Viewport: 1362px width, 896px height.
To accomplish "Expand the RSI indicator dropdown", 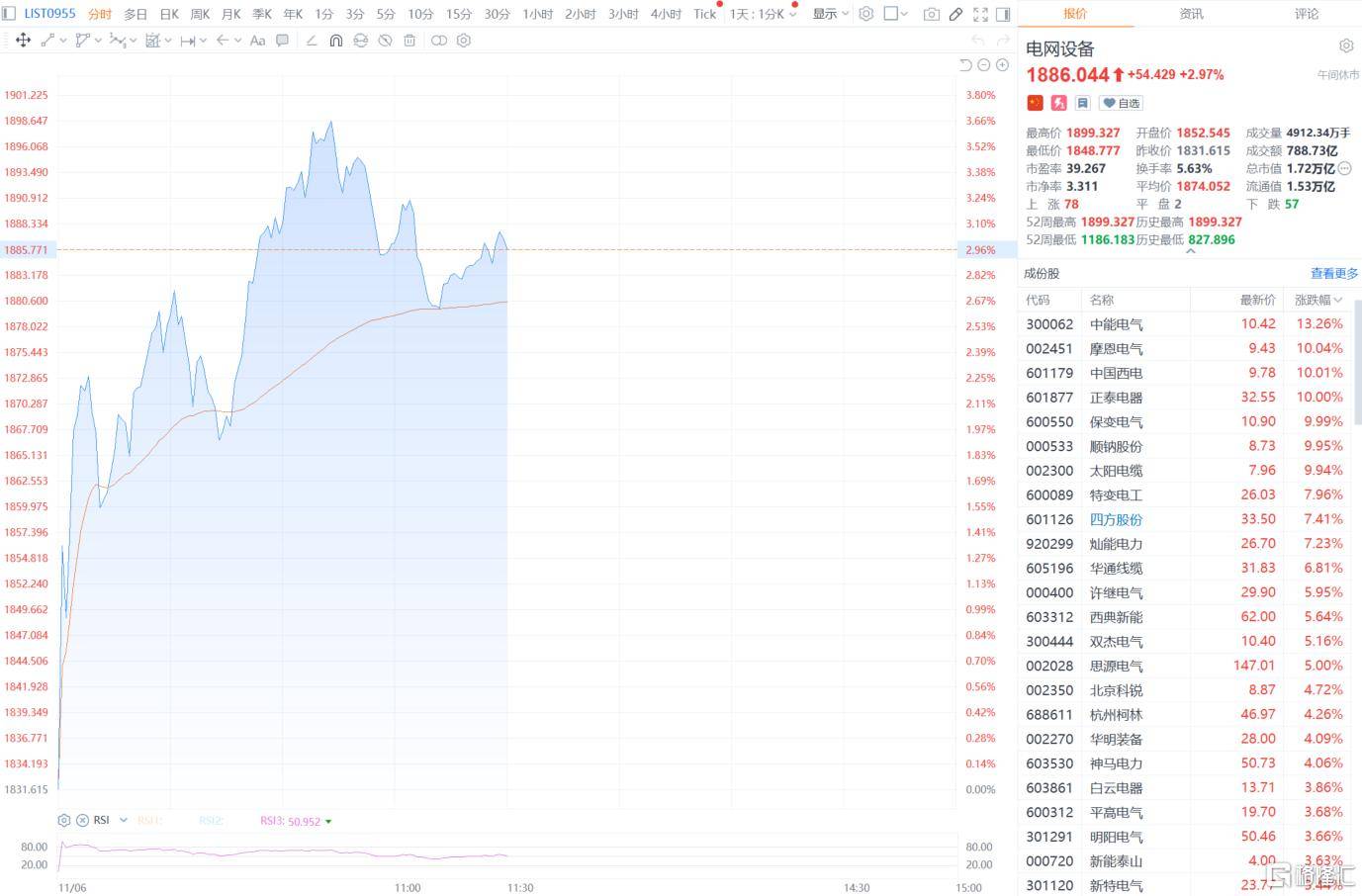I will coord(124,820).
